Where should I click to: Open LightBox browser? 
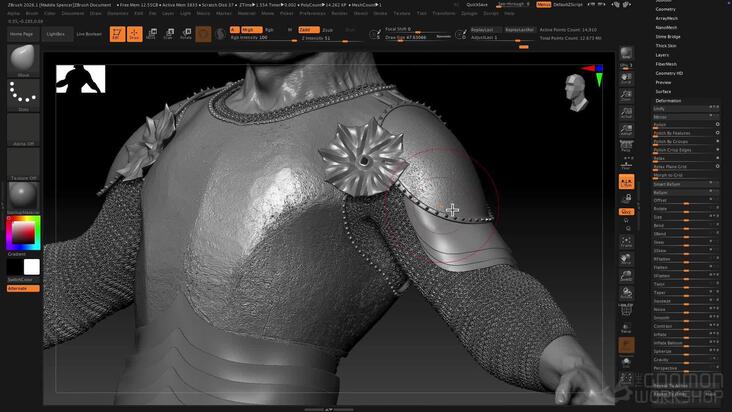[x=57, y=34]
